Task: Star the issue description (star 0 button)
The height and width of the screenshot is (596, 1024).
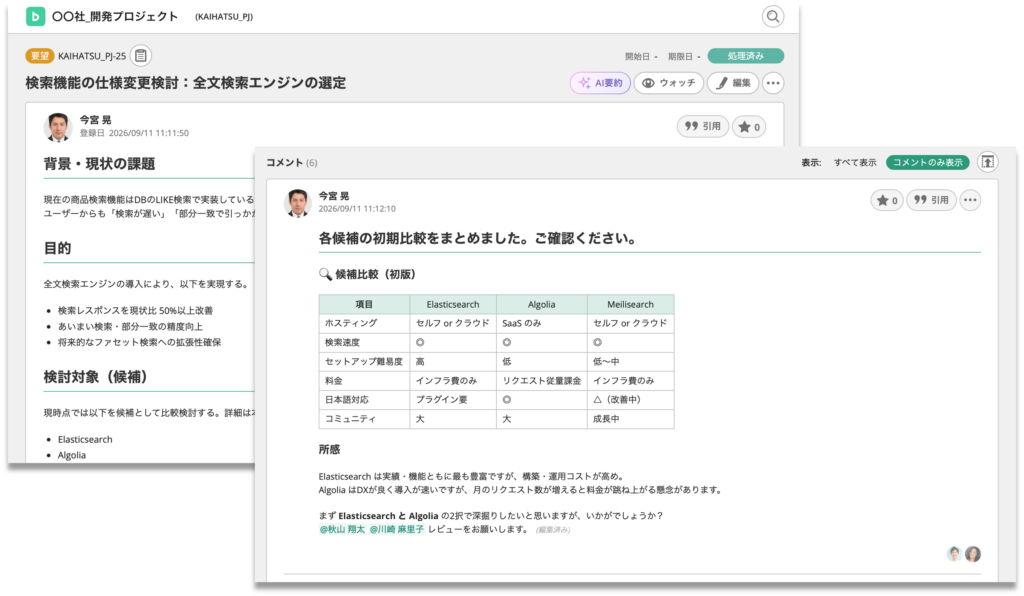Action: [x=749, y=127]
